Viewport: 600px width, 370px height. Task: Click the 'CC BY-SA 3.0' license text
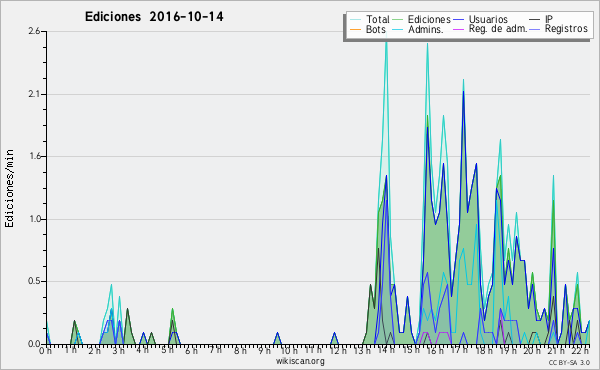569,362
